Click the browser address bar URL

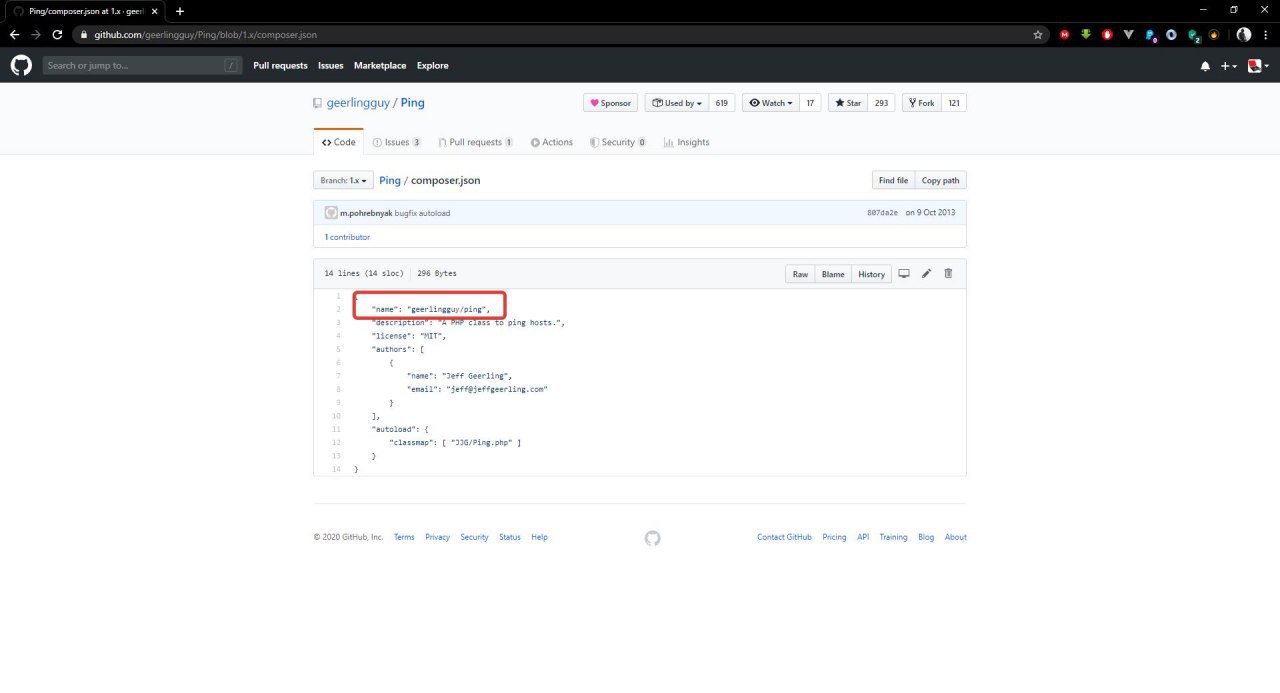(x=205, y=34)
